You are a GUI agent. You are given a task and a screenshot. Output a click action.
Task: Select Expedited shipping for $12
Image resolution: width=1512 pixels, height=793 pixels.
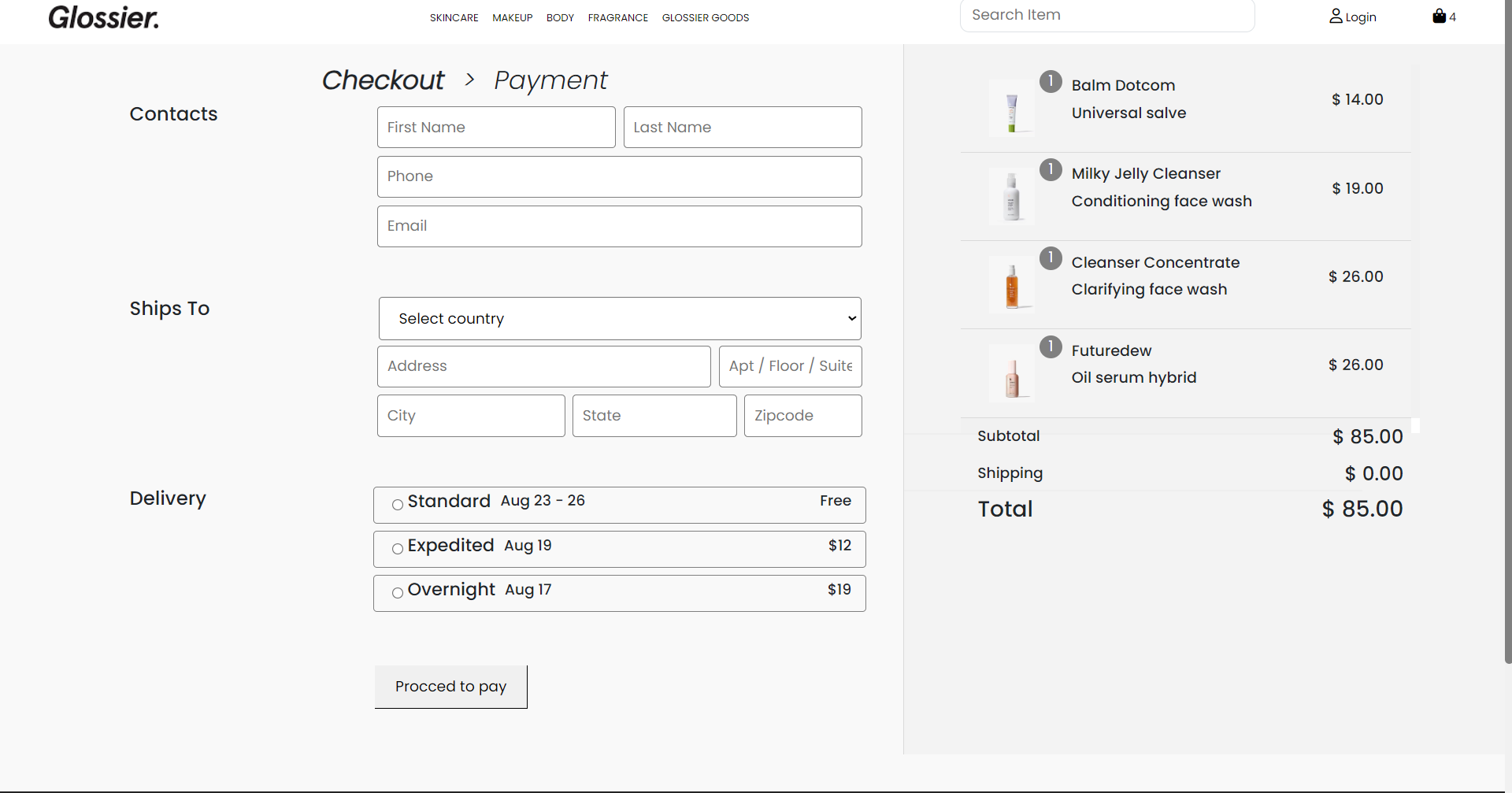point(398,550)
